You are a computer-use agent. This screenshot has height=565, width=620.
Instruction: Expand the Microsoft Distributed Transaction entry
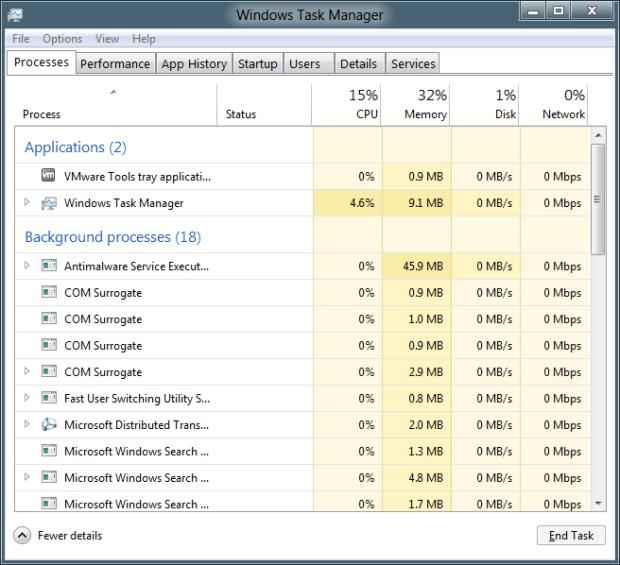27,424
